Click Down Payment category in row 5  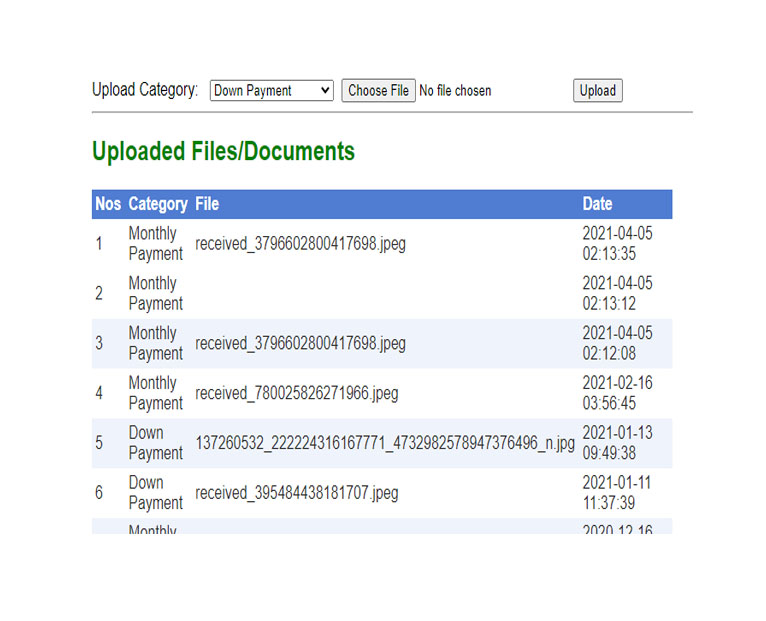pyautogui.click(x=155, y=443)
